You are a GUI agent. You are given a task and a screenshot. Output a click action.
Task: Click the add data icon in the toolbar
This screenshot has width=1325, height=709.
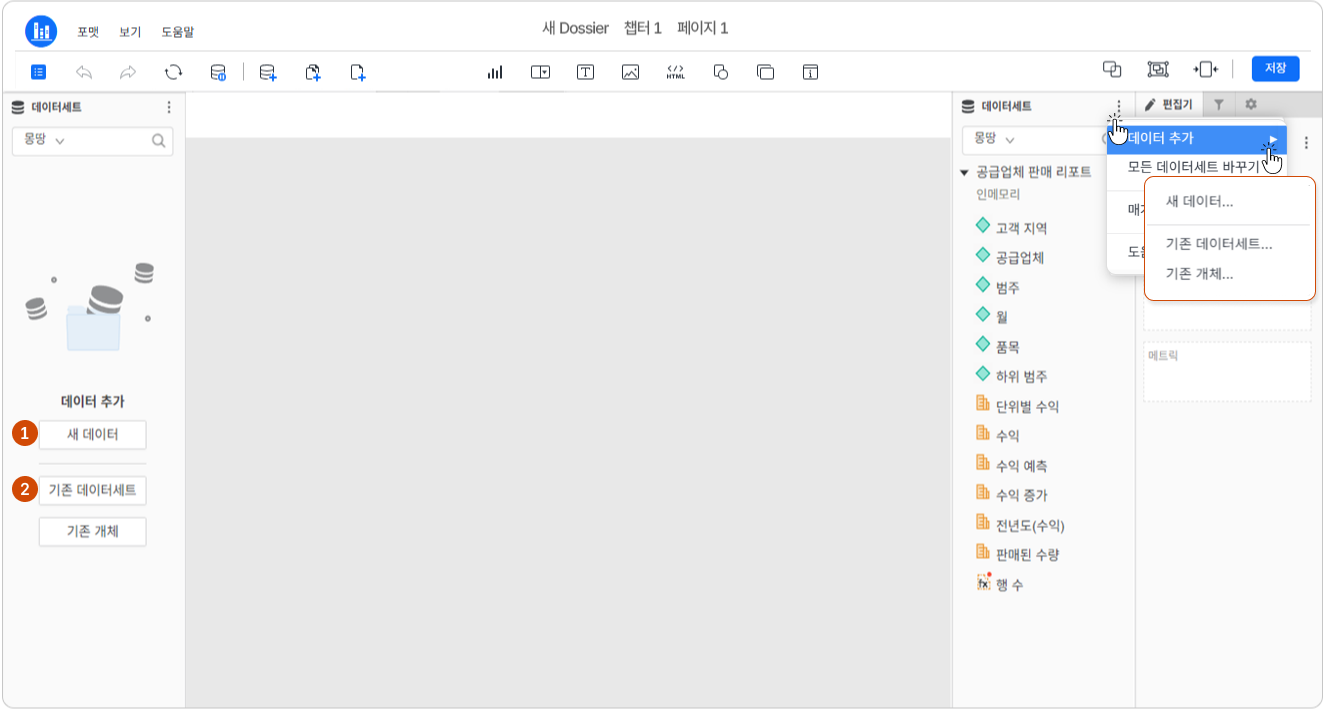click(267, 71)
